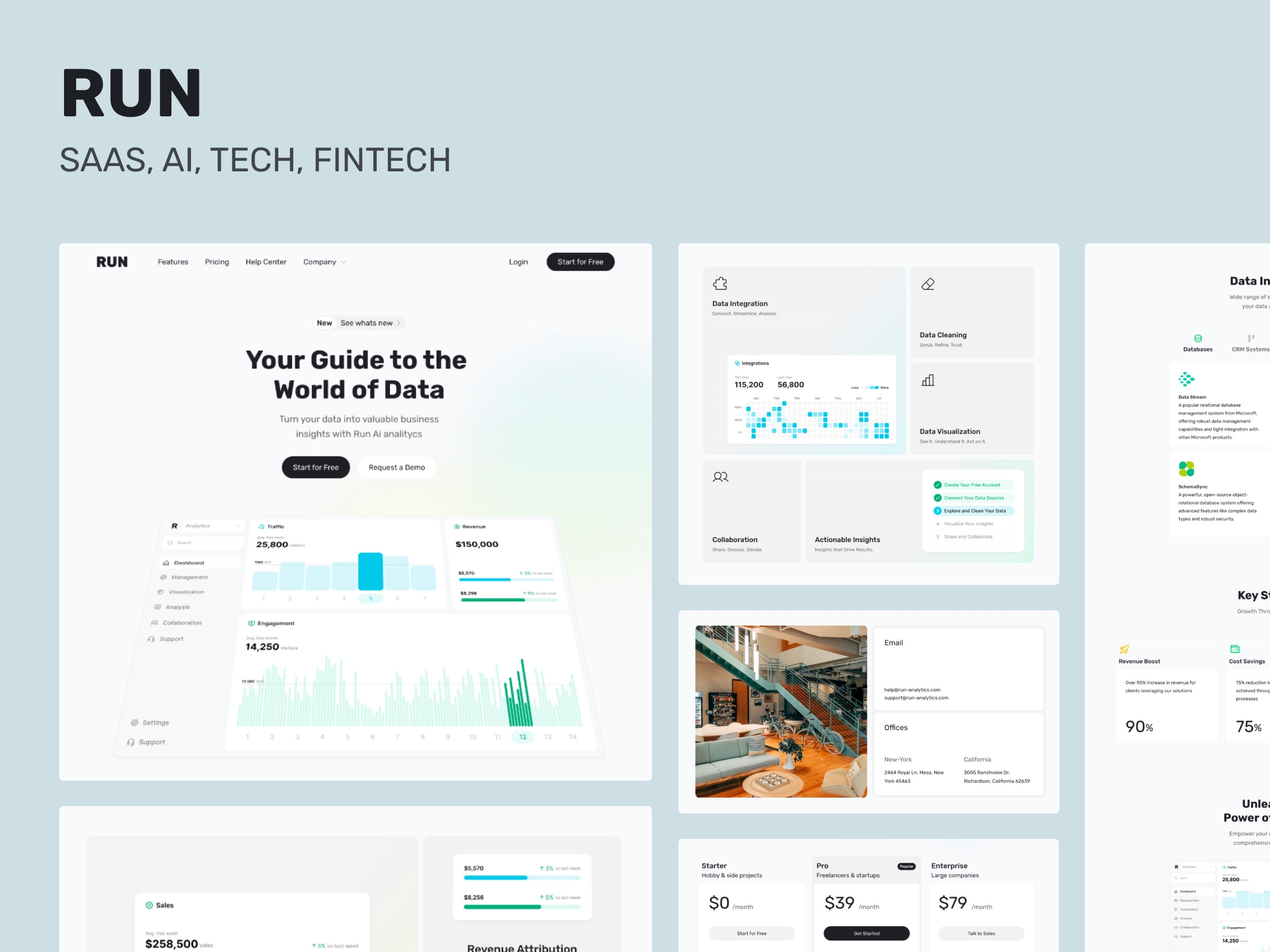The height and width of the screenshot is (952, 1270).
Task: Click the Request a Demo button
Action: coord(396,467)
